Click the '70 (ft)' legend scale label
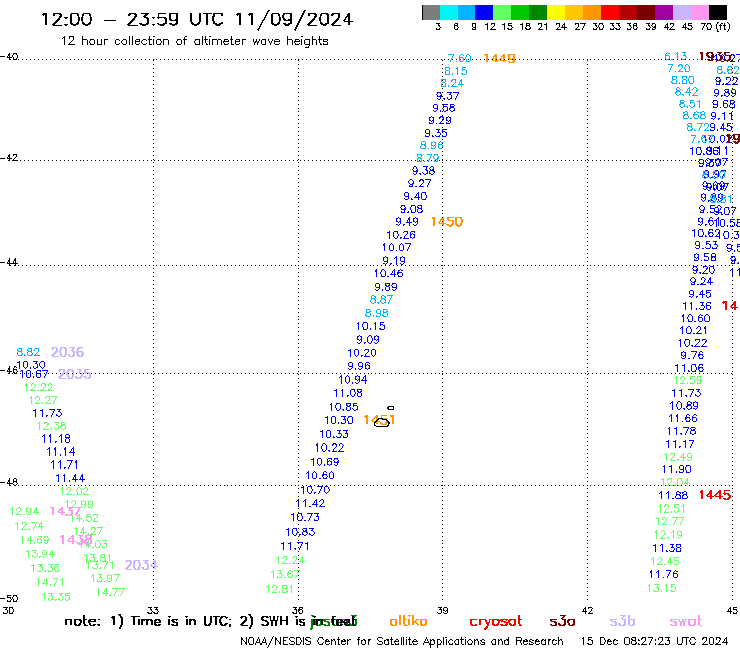The image size is (740, 650). pos(715,26)
